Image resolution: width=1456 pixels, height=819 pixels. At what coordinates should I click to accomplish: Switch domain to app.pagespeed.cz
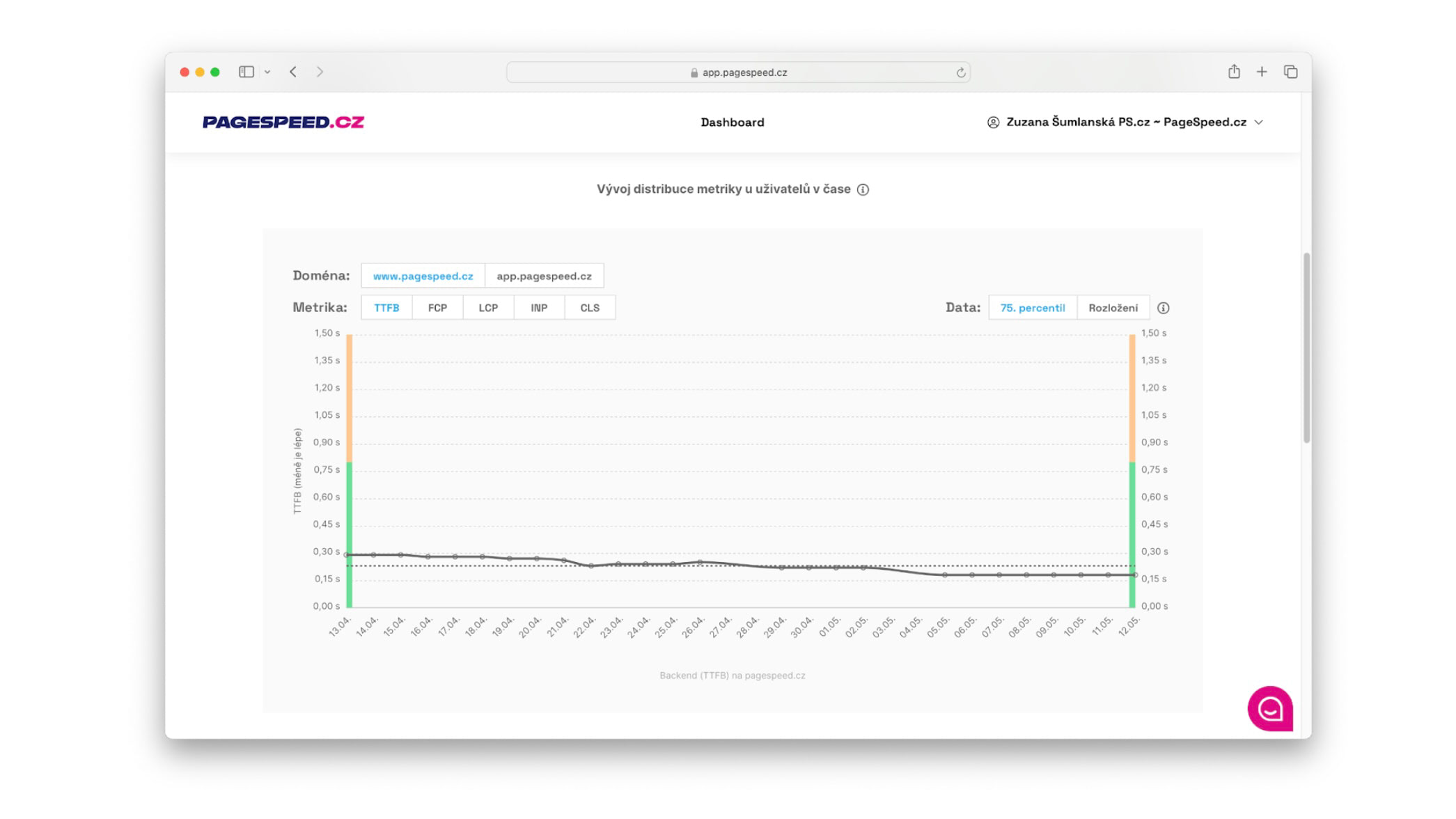coord(544,276)
